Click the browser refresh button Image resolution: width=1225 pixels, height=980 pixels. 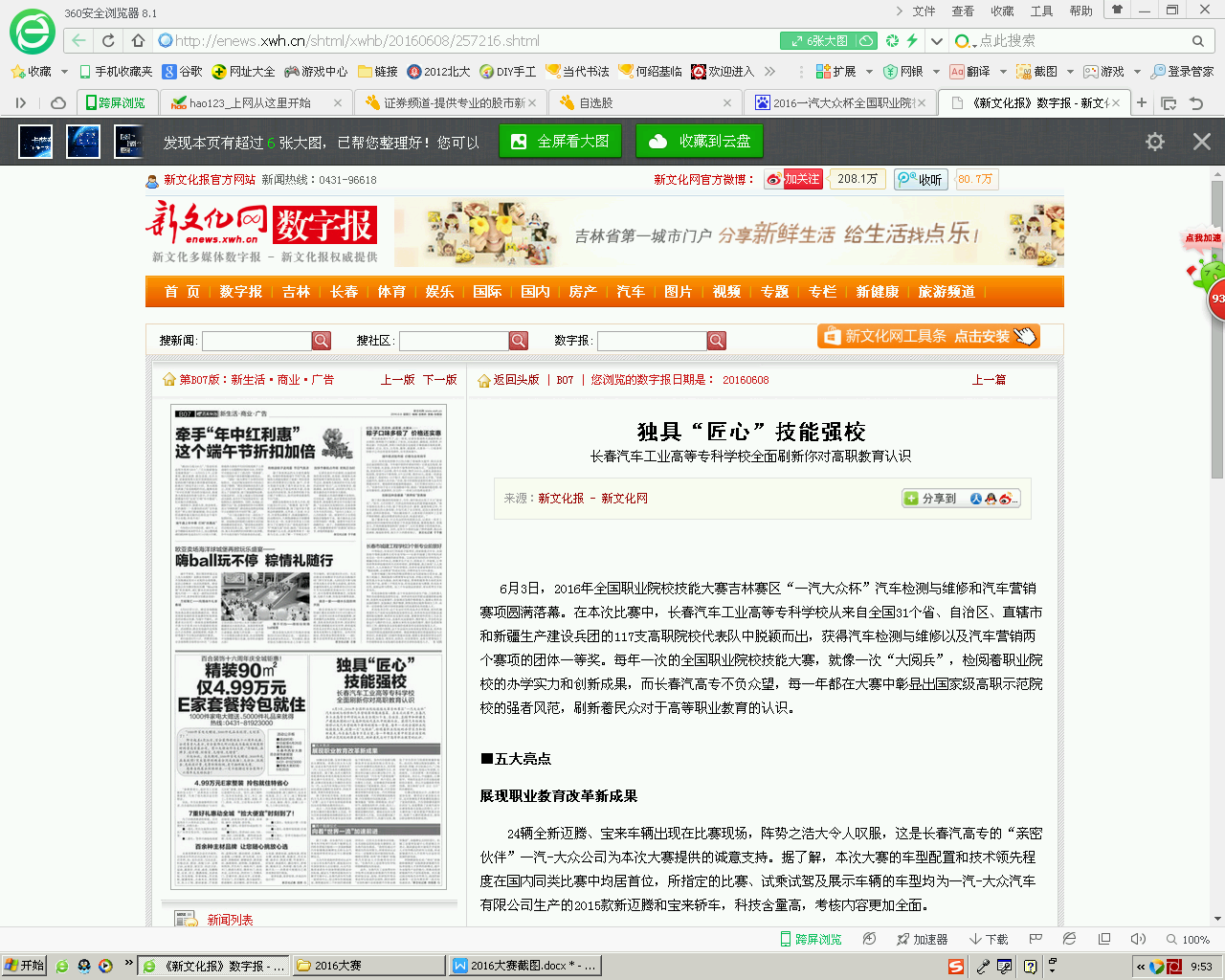[x=108, y=40]
